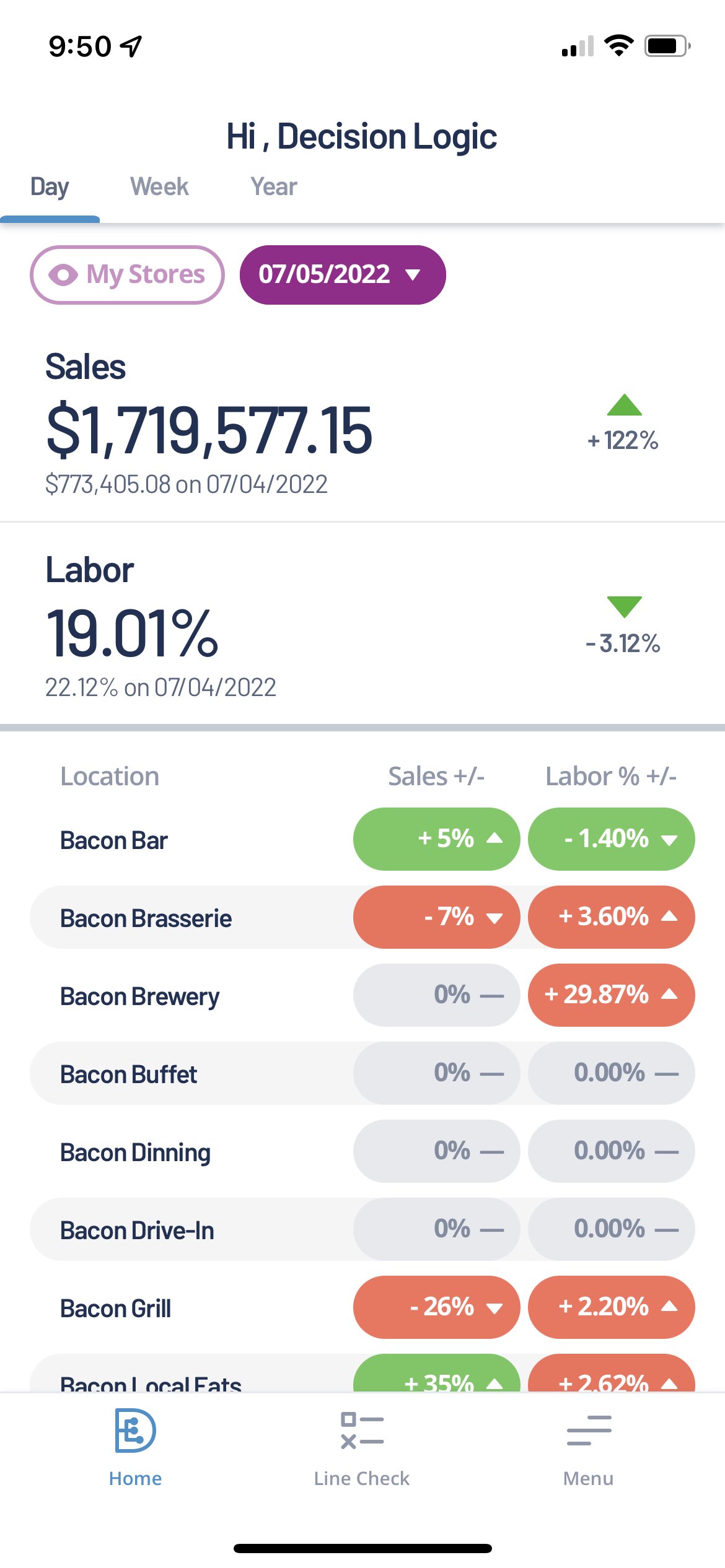
Task: Tap the green Sales up-arrow indicator
Action: (x=624, y=405)
